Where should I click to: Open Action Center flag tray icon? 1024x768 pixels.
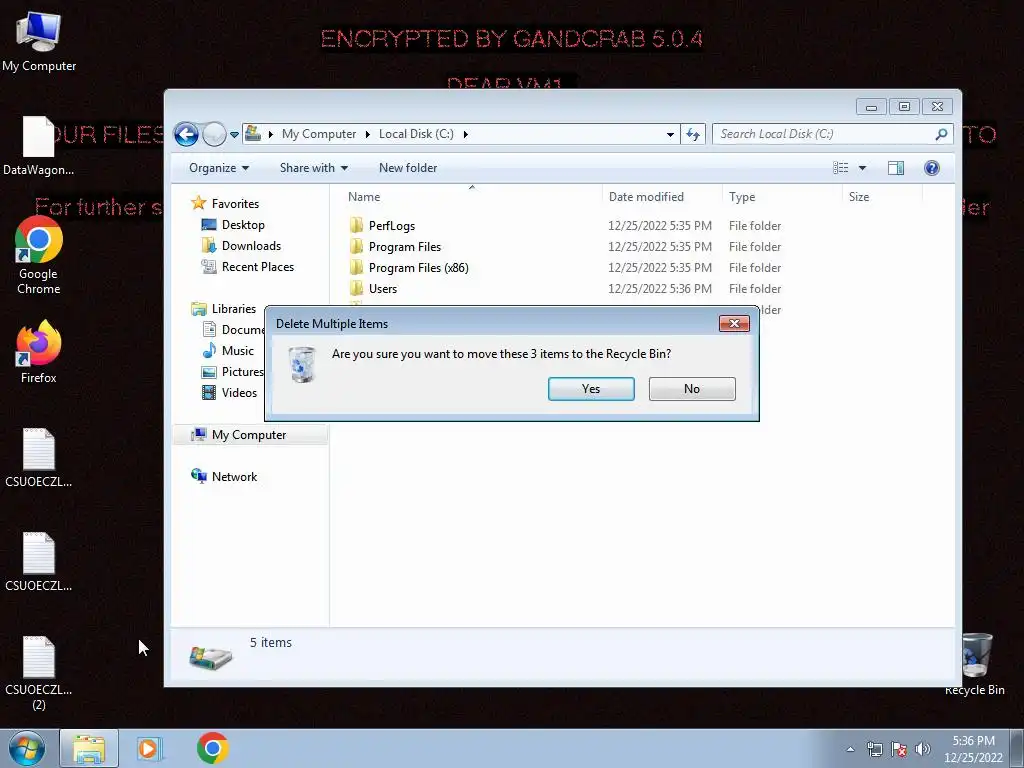[899, 750]
